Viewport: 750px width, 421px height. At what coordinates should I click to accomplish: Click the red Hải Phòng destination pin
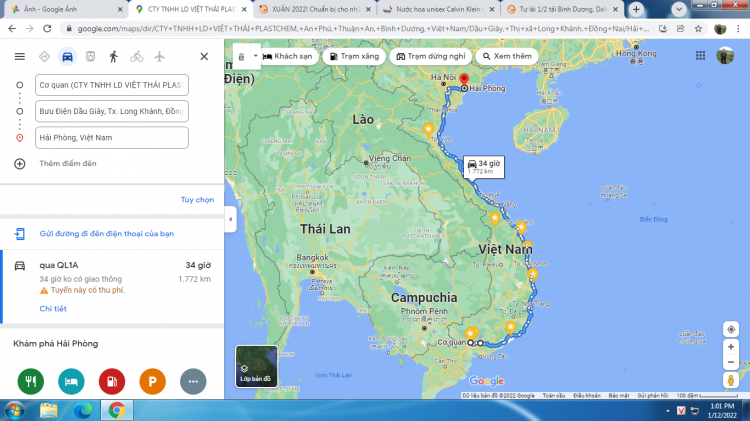click(x=464, y=79)
